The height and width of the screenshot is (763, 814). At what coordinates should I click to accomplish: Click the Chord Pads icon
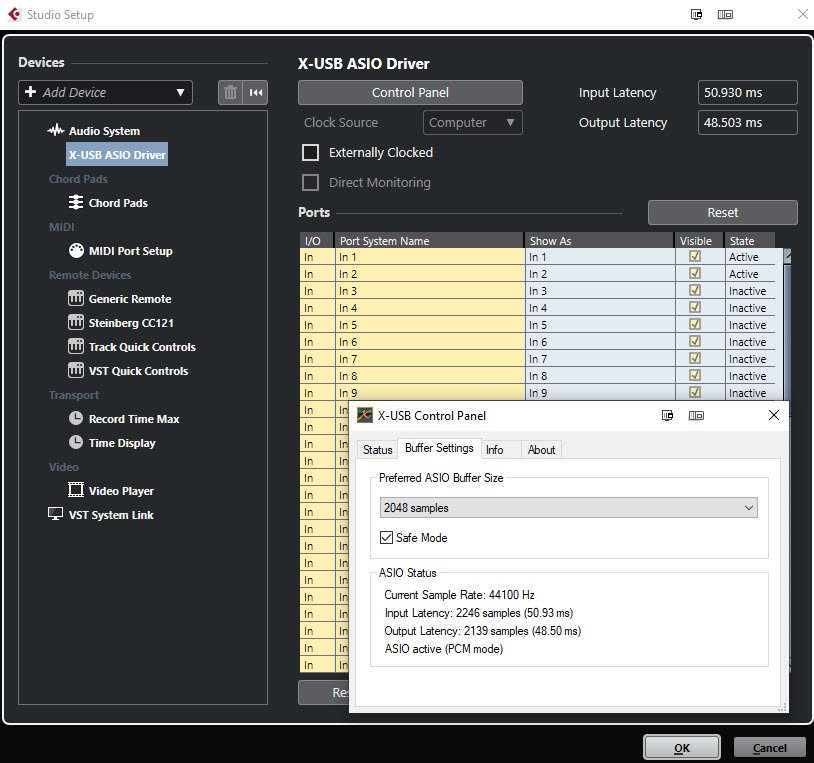(76, 202)
